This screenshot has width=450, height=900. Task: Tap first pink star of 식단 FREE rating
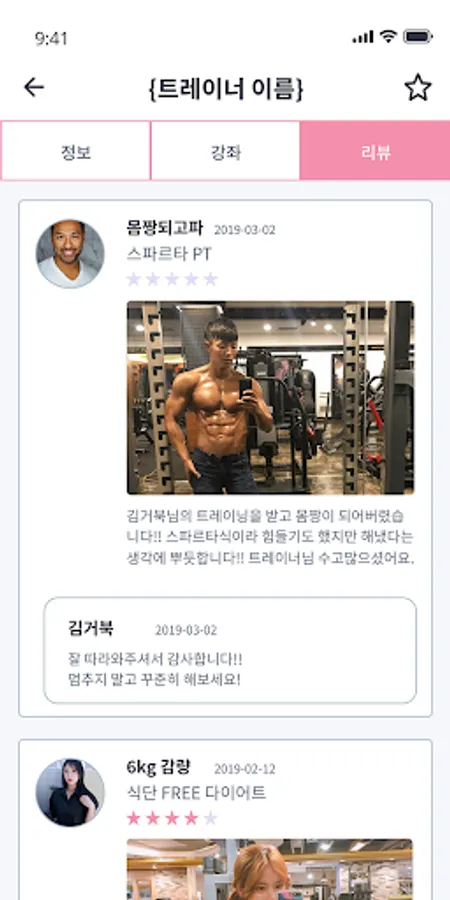[x=134, y=818]
